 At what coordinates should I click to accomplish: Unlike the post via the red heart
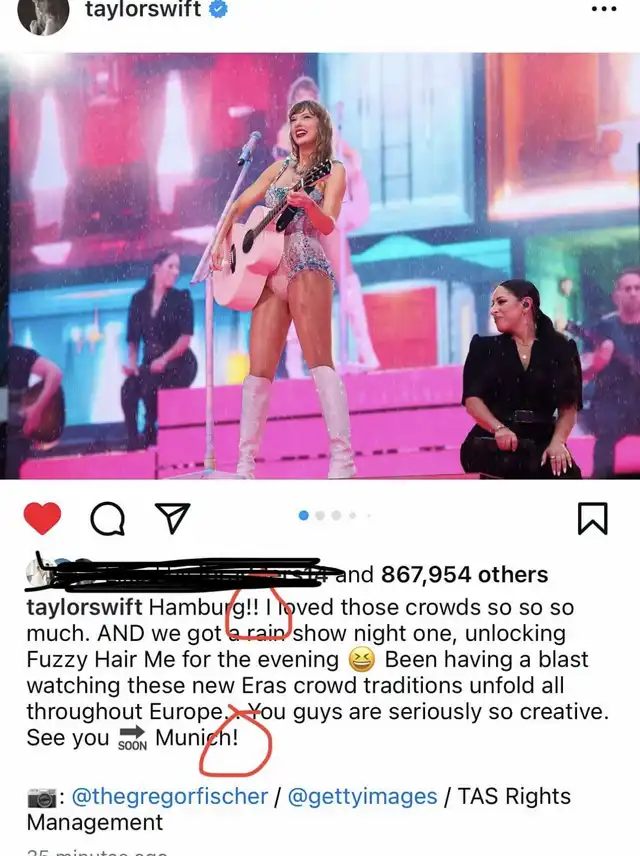click(x=43, y=518)
